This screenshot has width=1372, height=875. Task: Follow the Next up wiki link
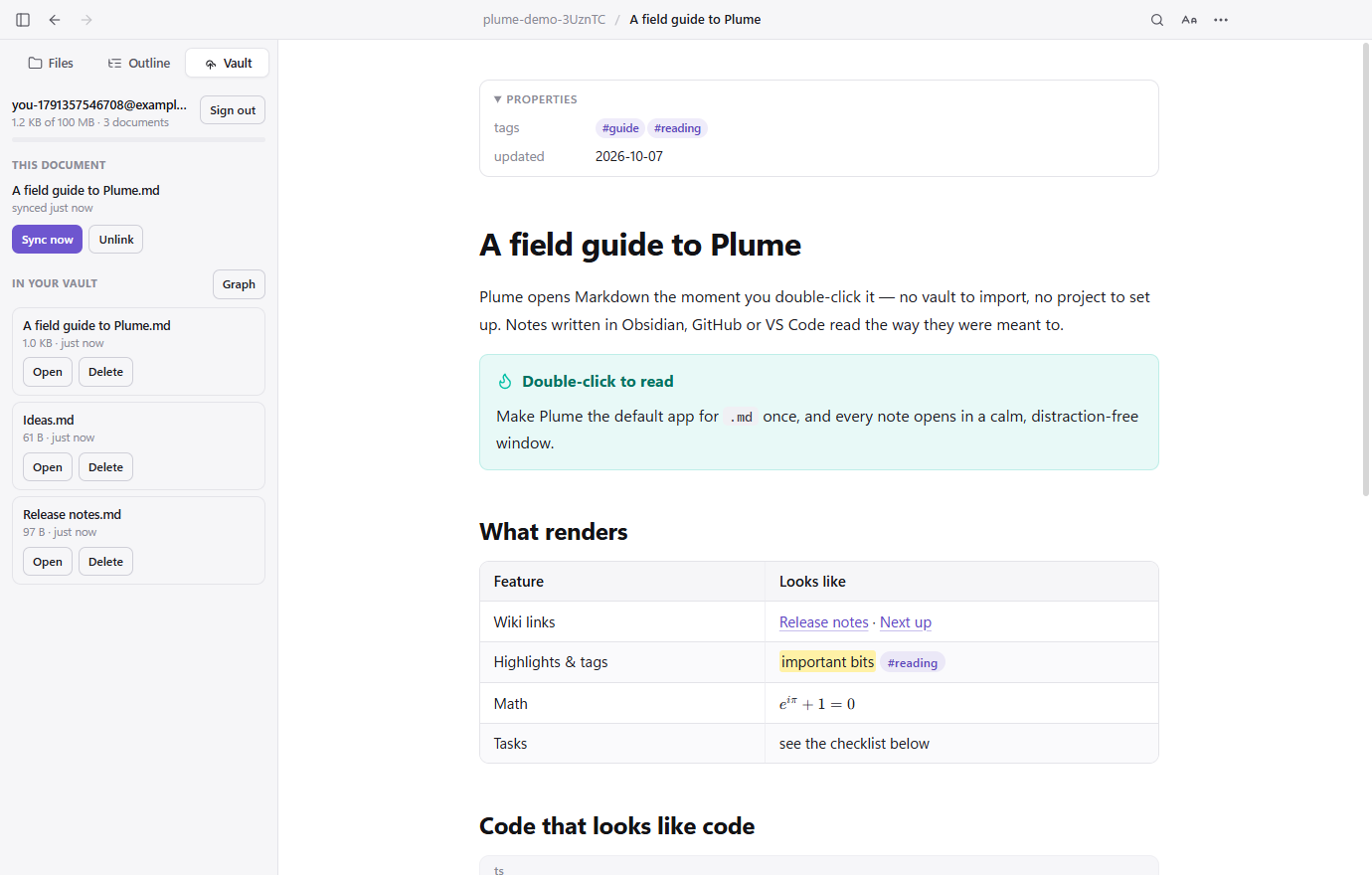(906, 622)
